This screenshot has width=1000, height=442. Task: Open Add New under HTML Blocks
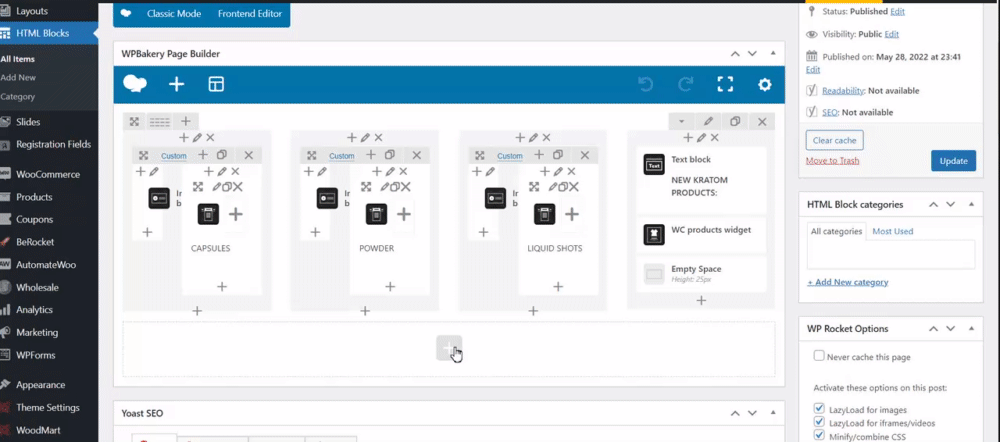(18, 78)
